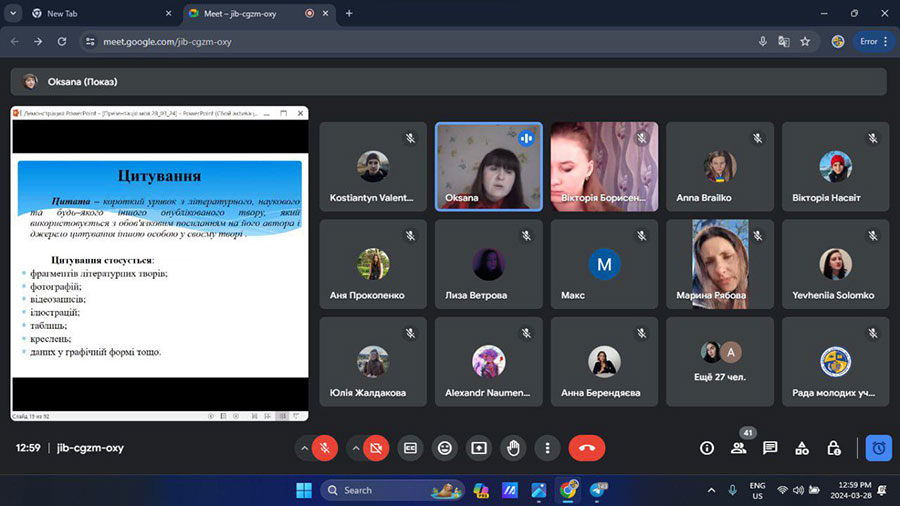
Task: Go forward in browser history
Action: [x=38, y=41]
